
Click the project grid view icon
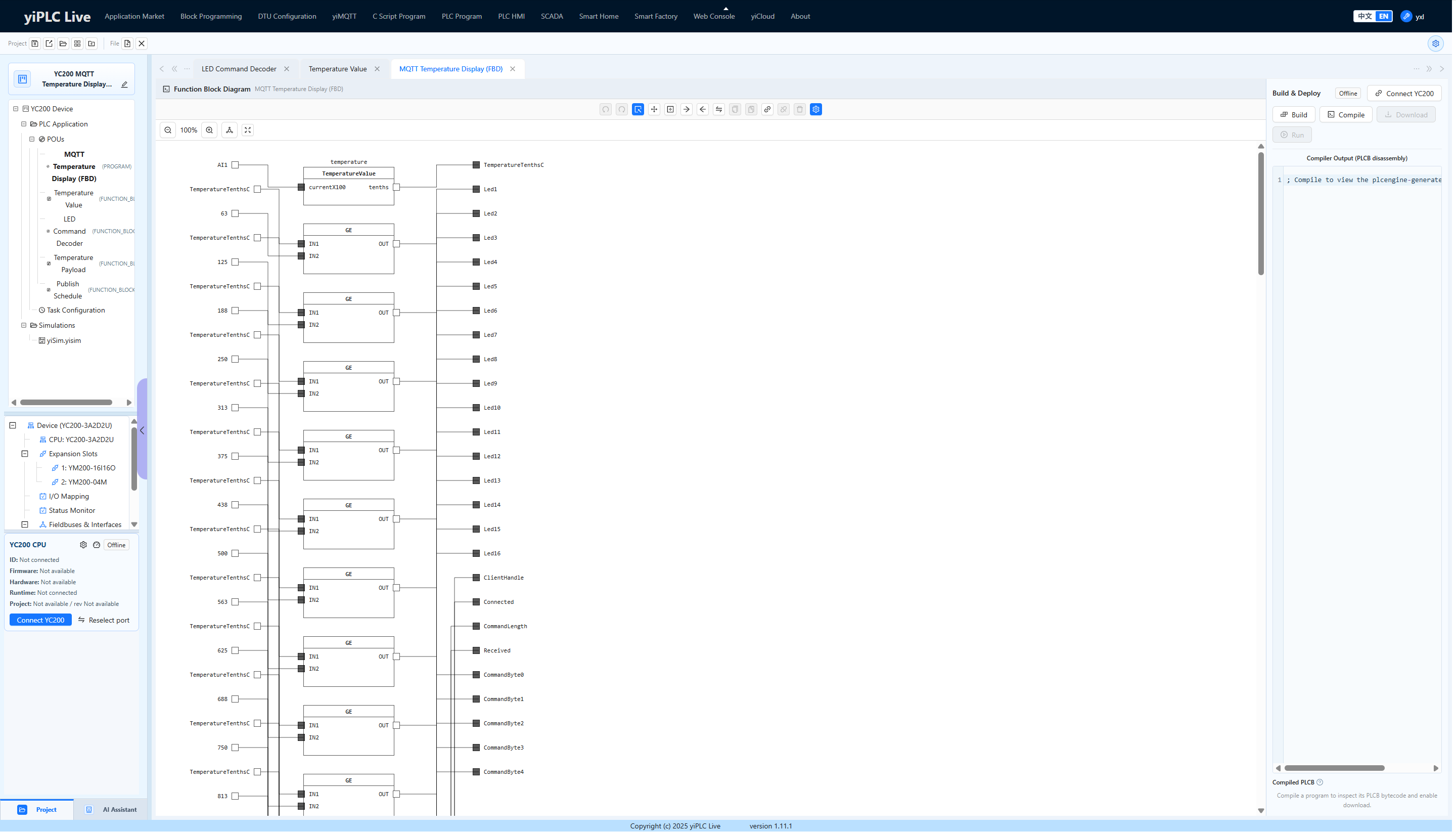click(78, 43)
